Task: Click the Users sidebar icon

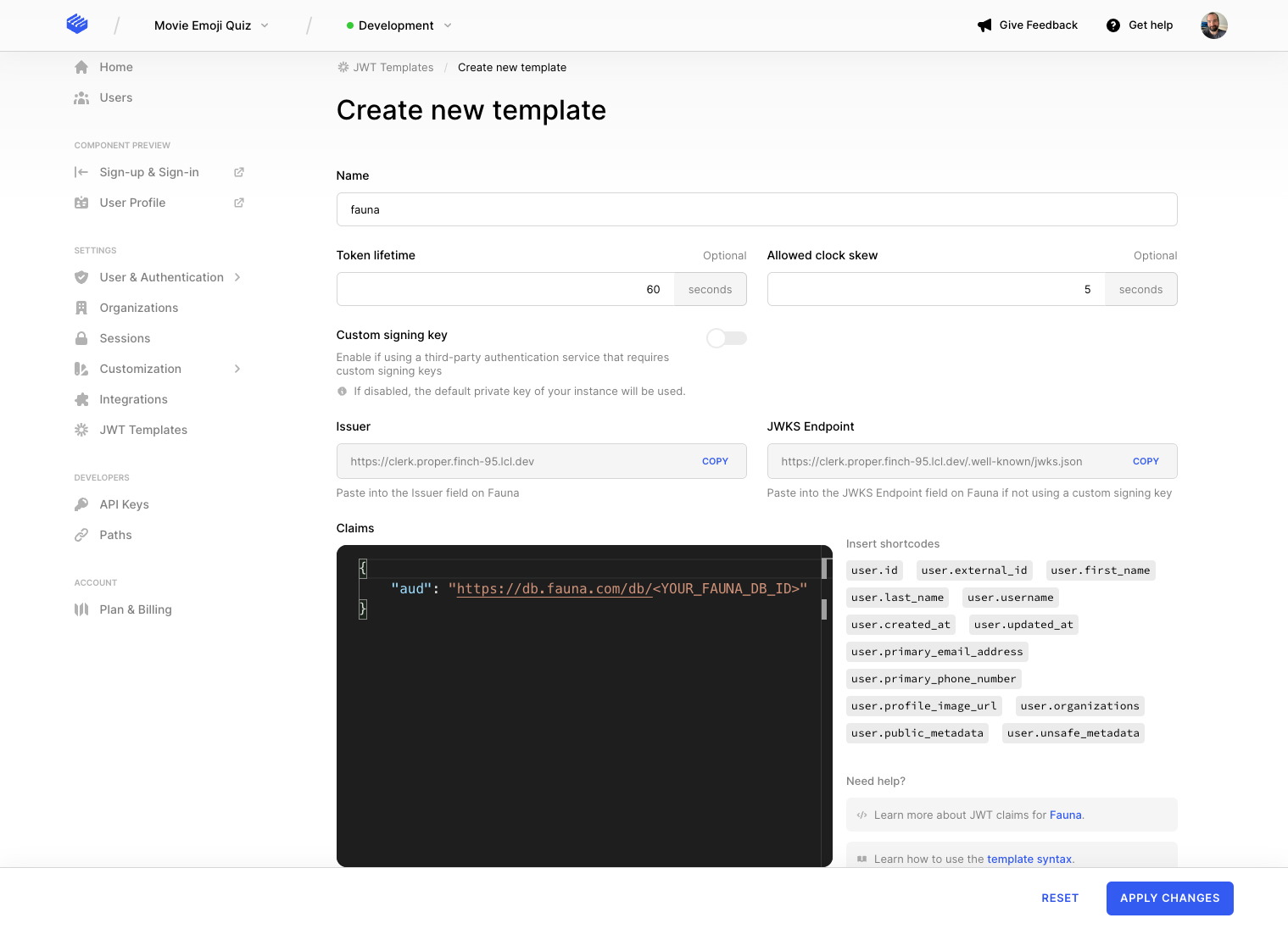Action: pos(81,97)
